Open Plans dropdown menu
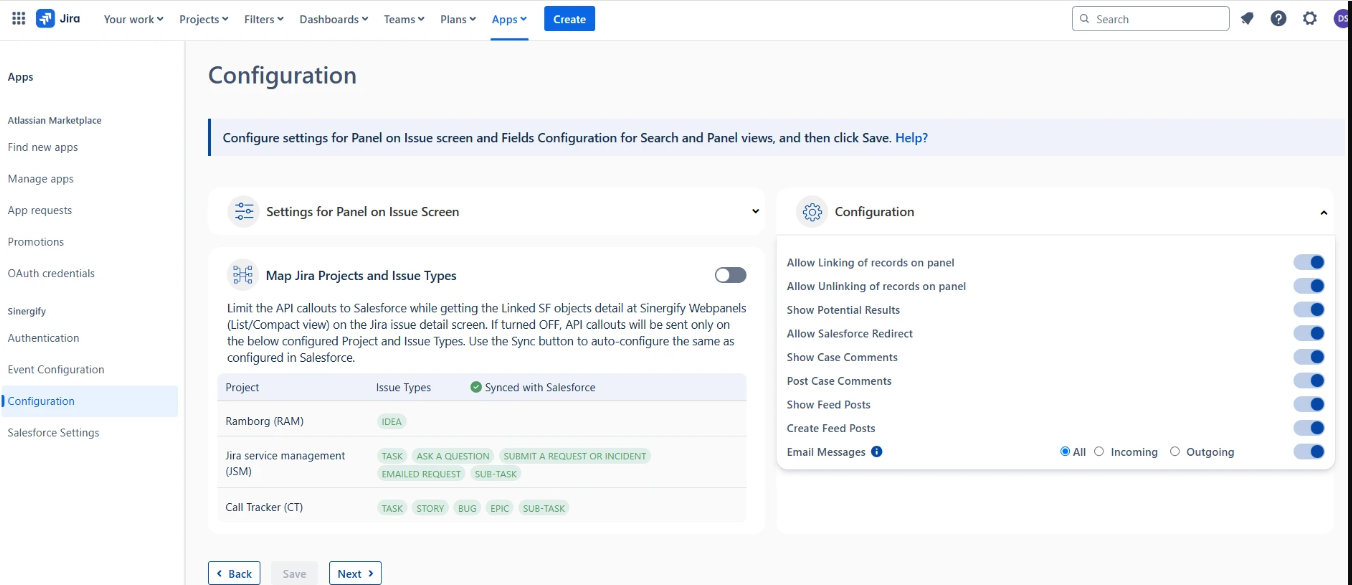This screenshot has width=1352, height=585. point(458,19)
